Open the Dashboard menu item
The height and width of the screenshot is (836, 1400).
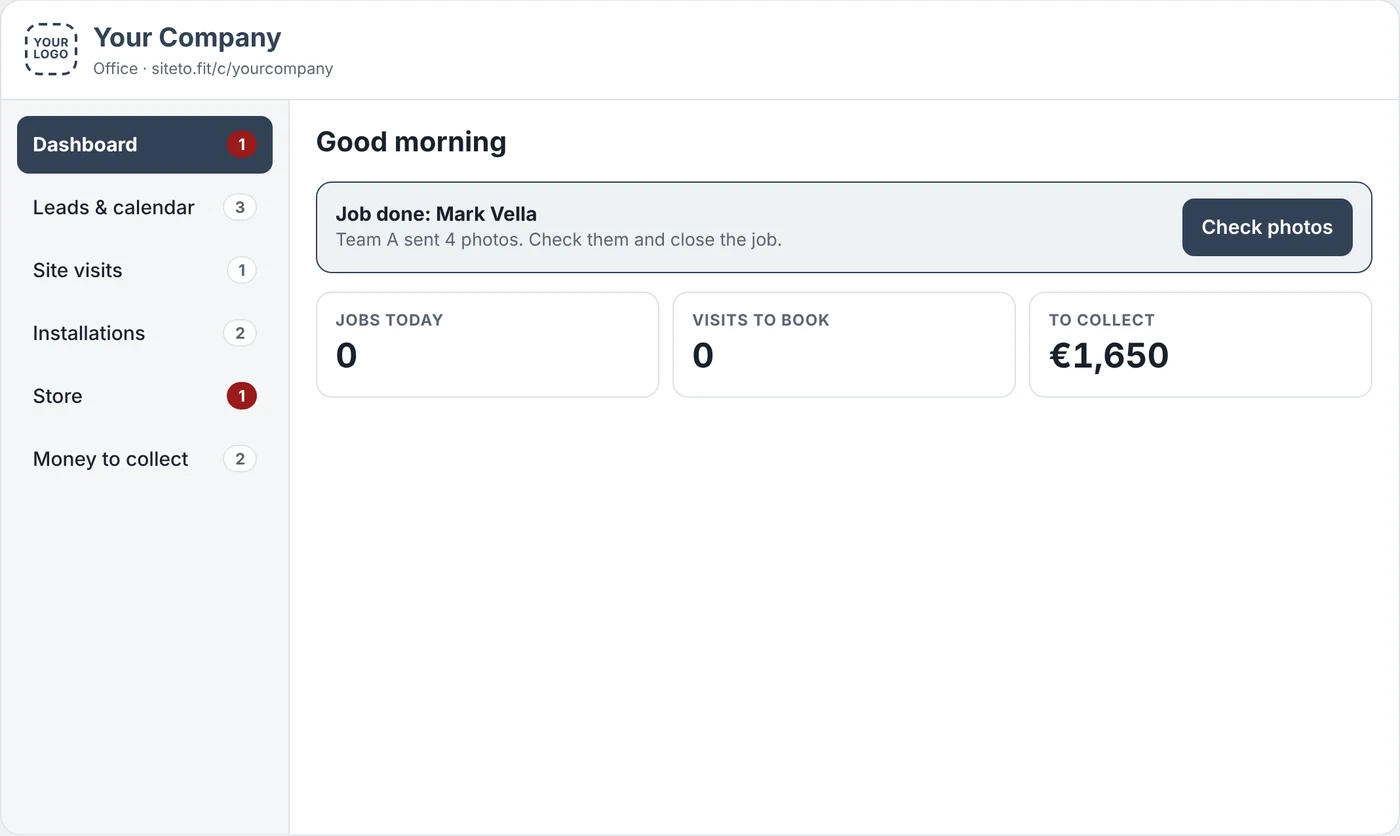point(145,145)
